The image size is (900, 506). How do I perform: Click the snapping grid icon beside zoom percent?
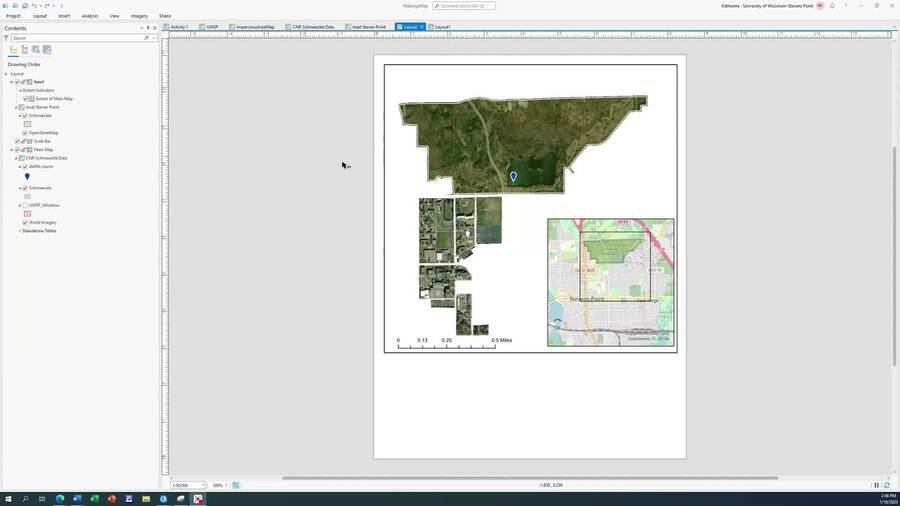tap(236, 485)
